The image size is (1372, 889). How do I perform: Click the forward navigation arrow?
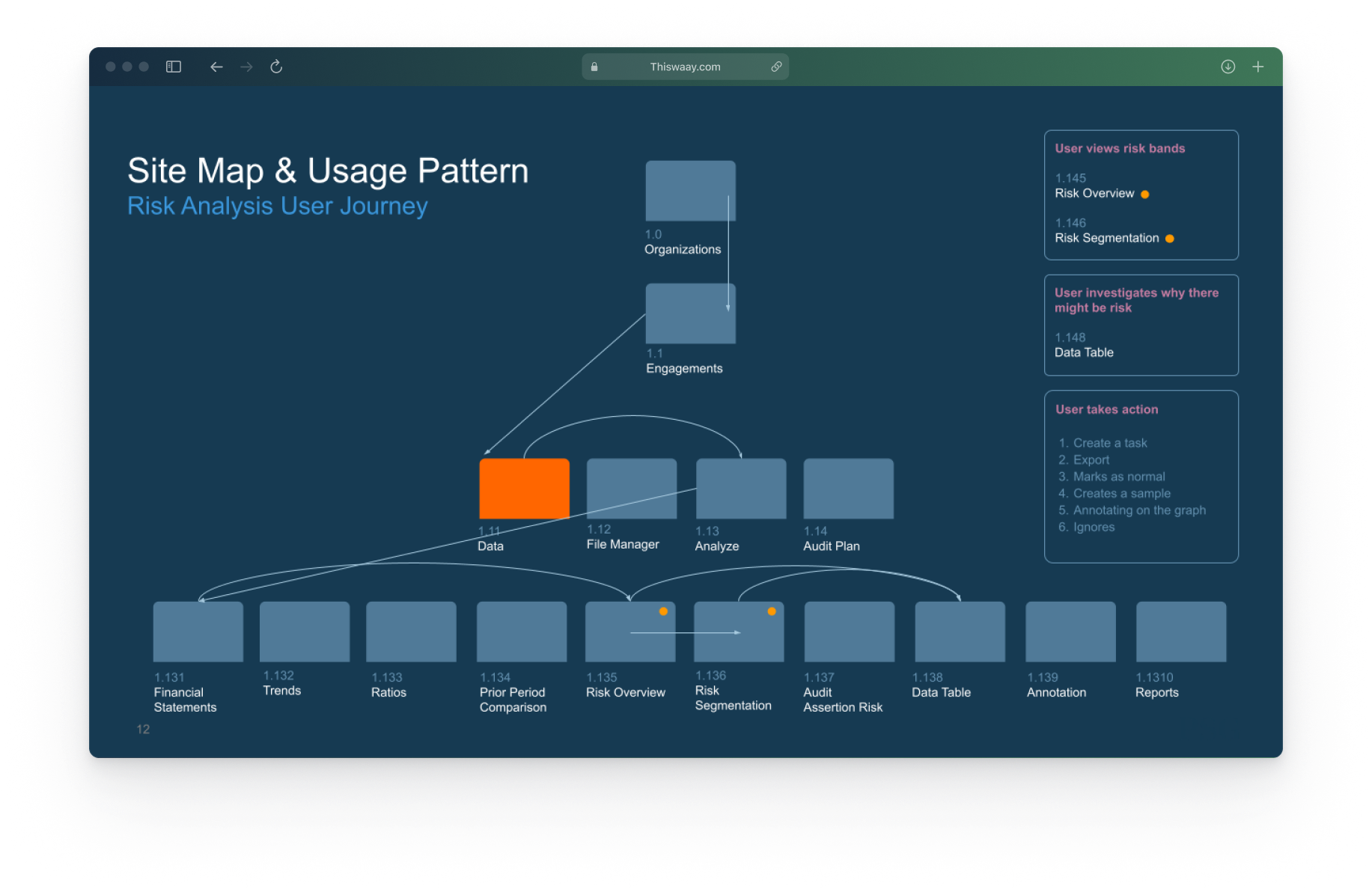click(x=246, y=67)
